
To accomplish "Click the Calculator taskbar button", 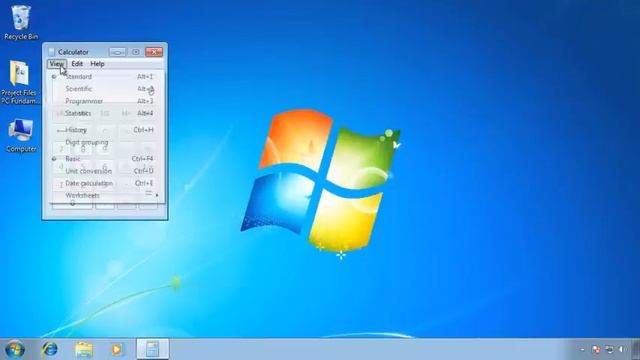I will [152, 349].
